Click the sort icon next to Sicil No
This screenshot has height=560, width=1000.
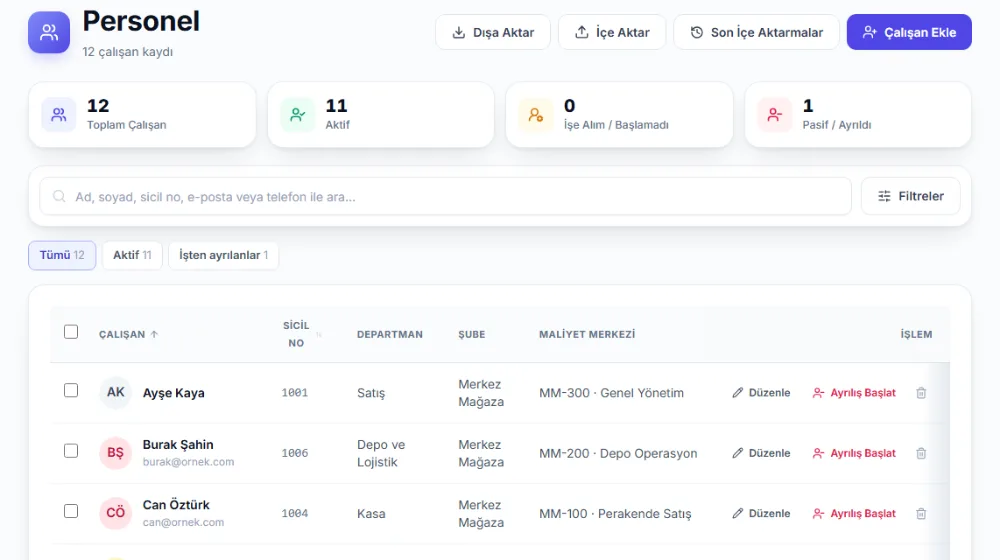pyautogui.click(x=318, y=334)
